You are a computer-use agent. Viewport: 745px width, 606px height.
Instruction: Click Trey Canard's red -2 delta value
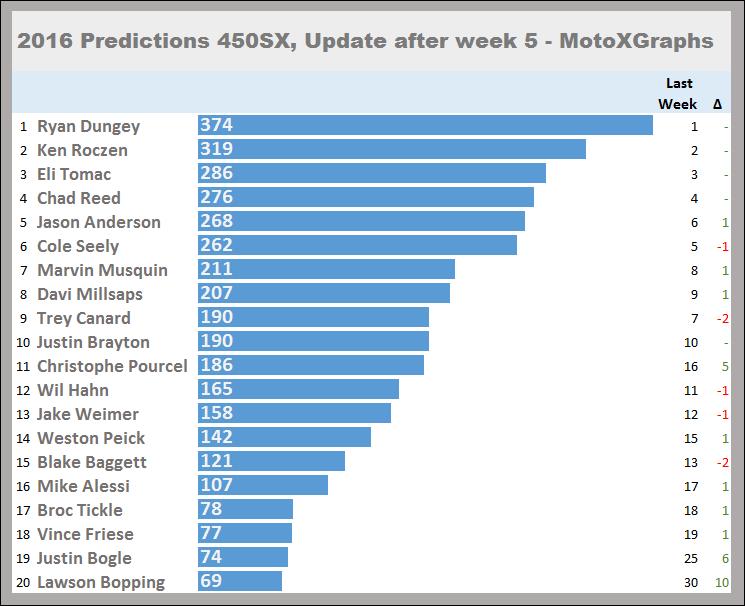pos(721,318)
